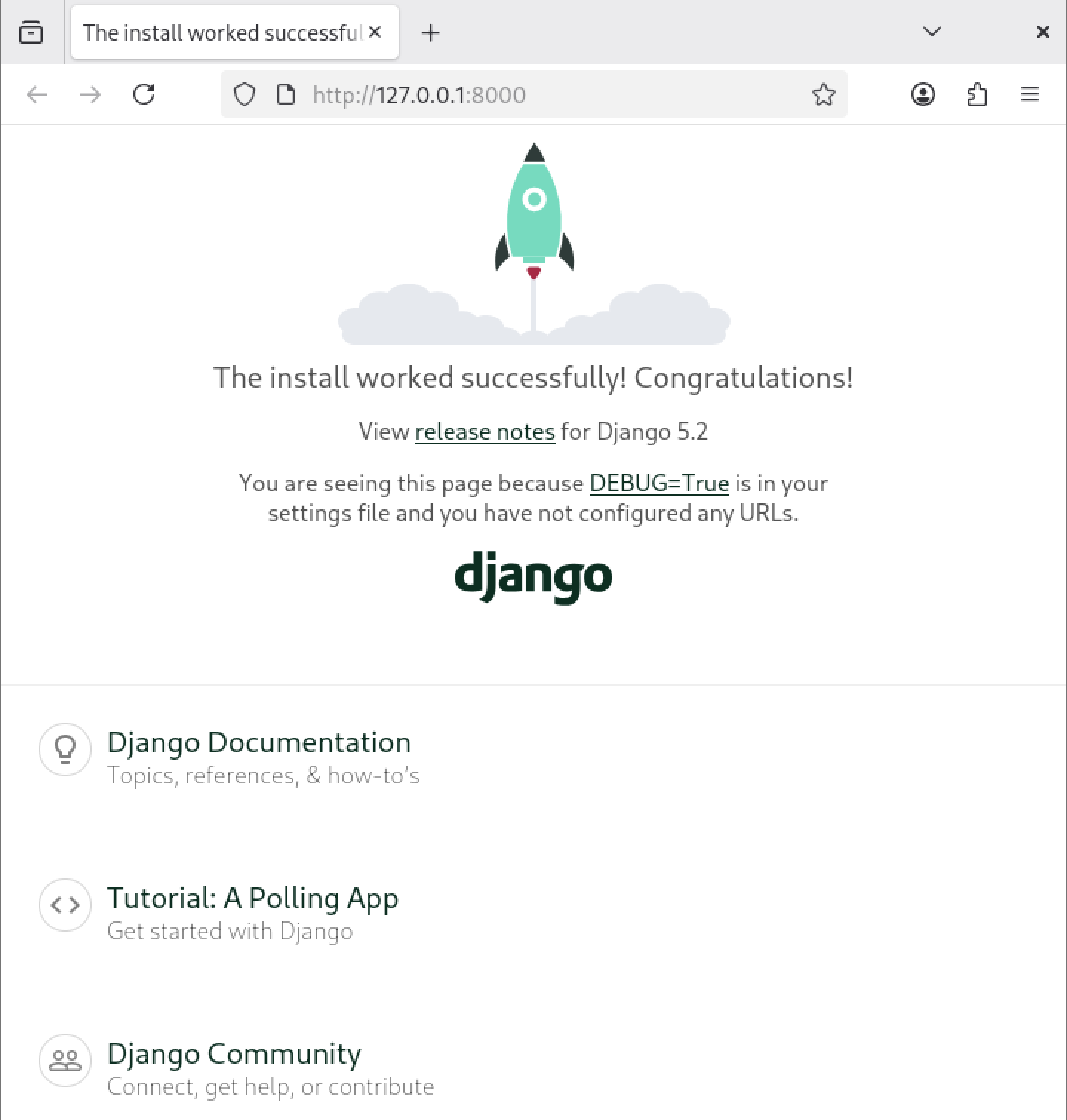Focus the address bar showing 127.0.0.1:8000
The height and width of the screenshot is (1120, 1067).
(533, 94)
